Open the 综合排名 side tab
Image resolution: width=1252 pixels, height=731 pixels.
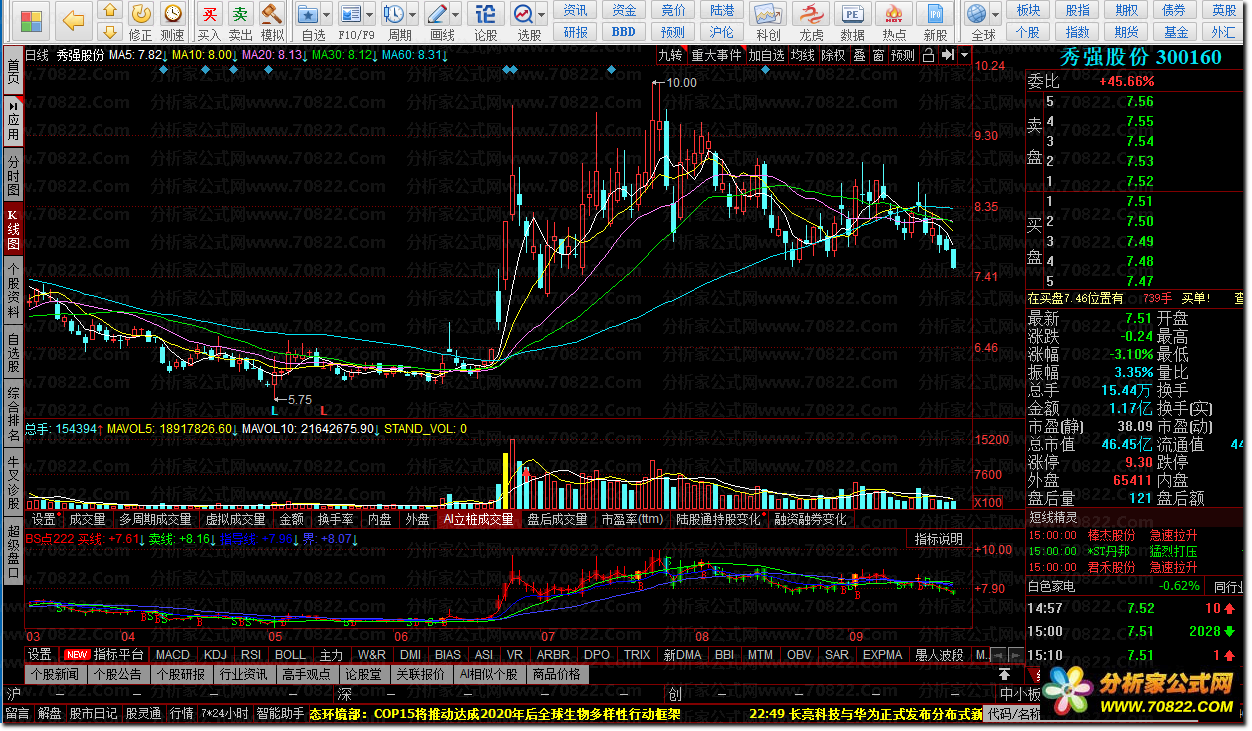13,414
